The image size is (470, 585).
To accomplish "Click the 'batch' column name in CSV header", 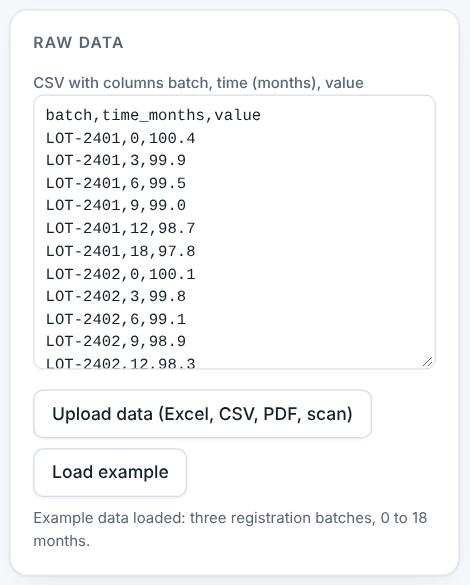I will click(x=69, y=115).
